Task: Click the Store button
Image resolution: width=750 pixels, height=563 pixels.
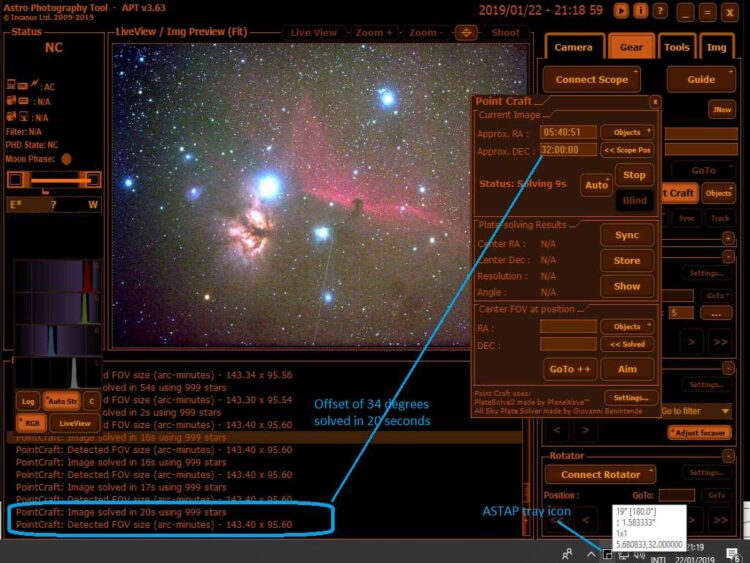Action: click(x=627, y=261)
